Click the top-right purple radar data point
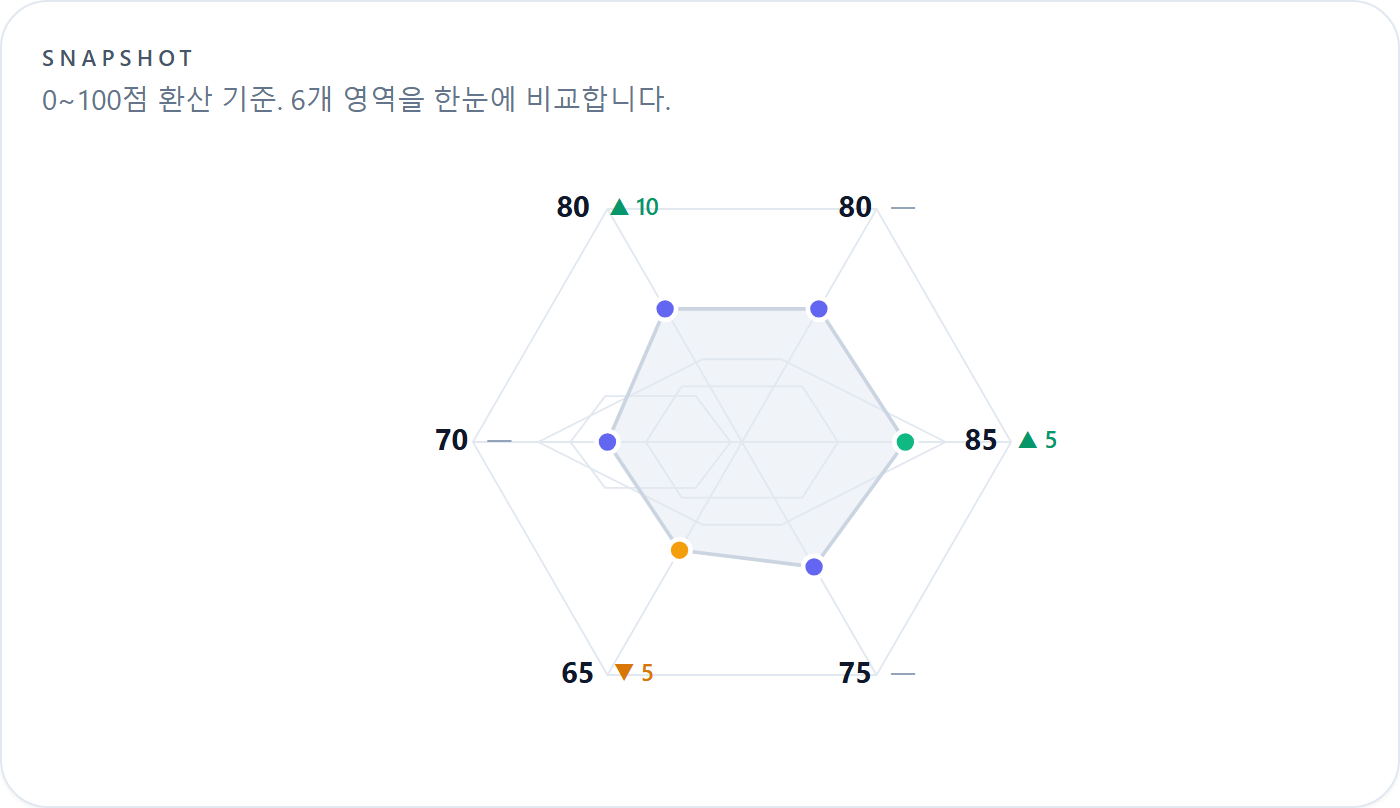This screenshot has height=808, width=1400. (819, 309)
